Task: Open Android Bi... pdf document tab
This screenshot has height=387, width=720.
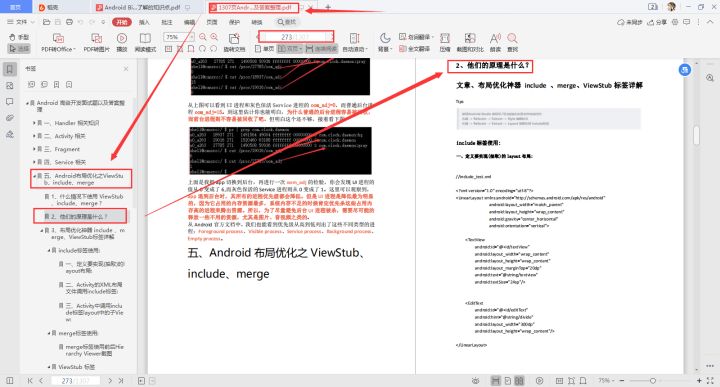Action: [142, 7]
